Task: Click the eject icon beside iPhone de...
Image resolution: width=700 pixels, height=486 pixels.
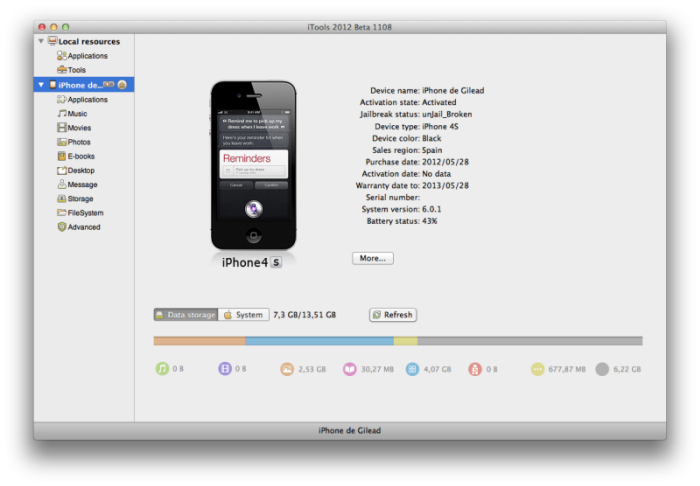Action: [122, 84]
